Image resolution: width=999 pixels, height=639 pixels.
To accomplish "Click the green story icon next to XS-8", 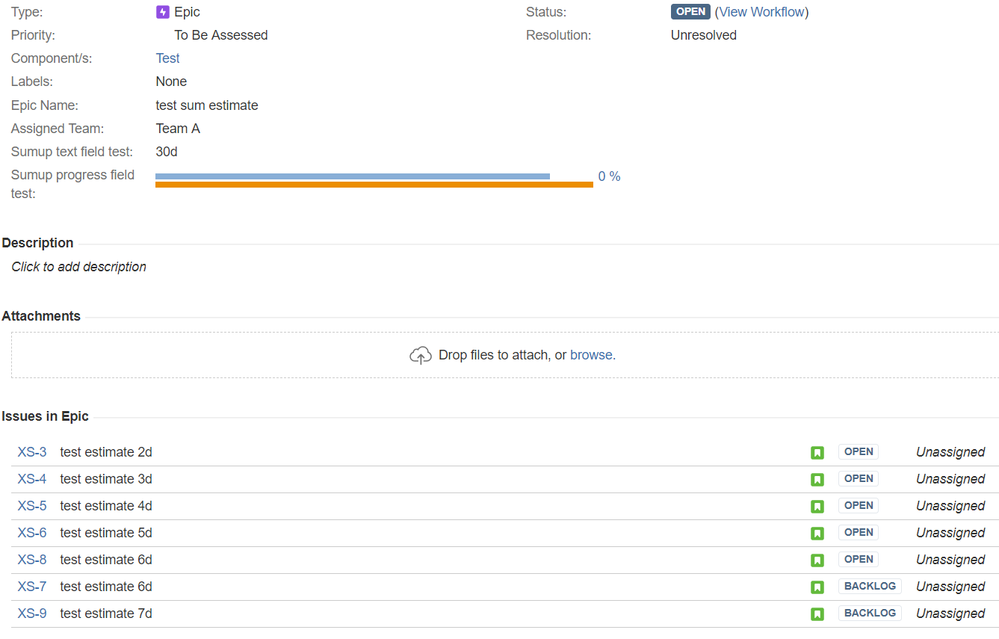I will [817, 559].
